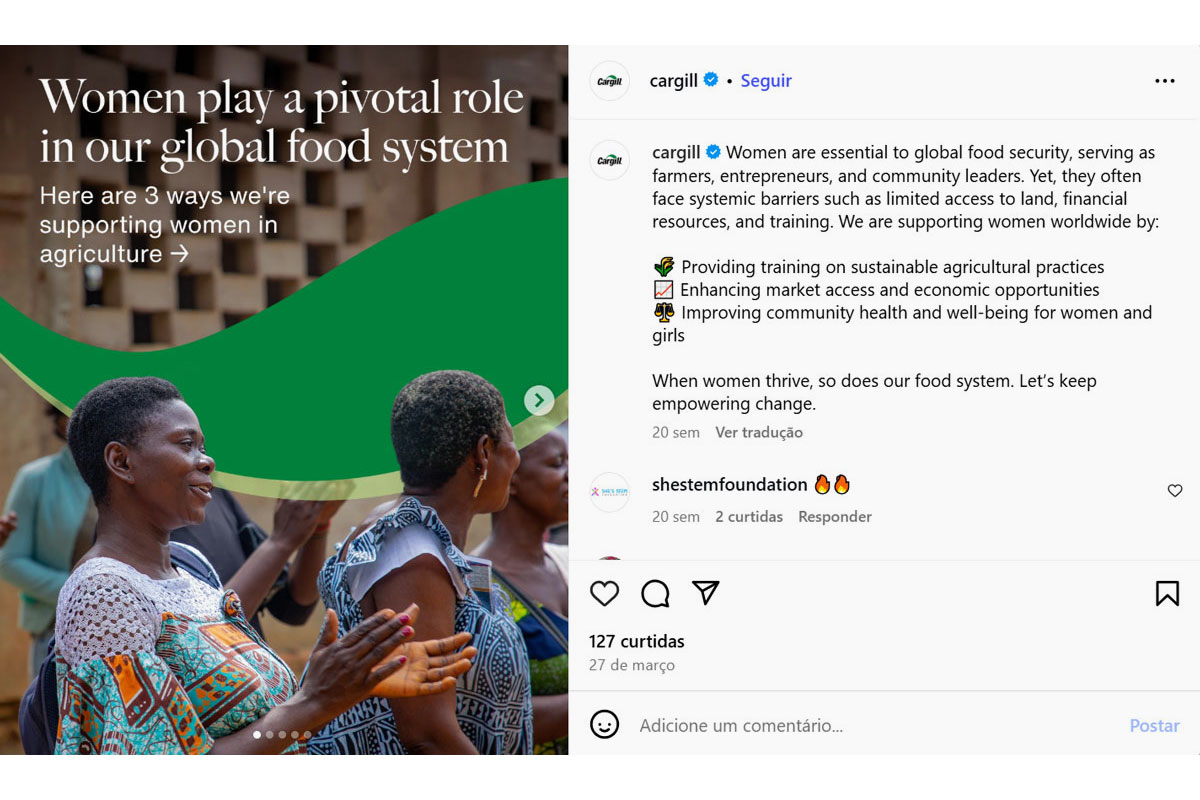Share the post with the paper plane icon
This screenshot has height=800, width=1200.
706,593
